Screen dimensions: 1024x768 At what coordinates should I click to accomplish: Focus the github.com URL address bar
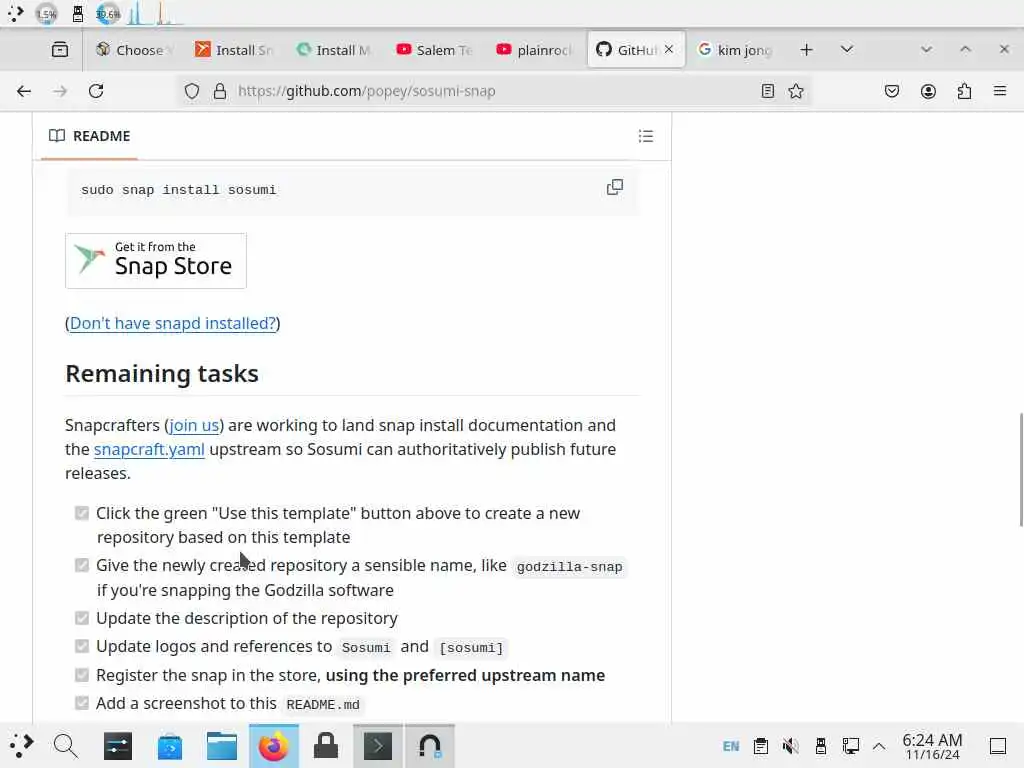click(x=494, y=91)
